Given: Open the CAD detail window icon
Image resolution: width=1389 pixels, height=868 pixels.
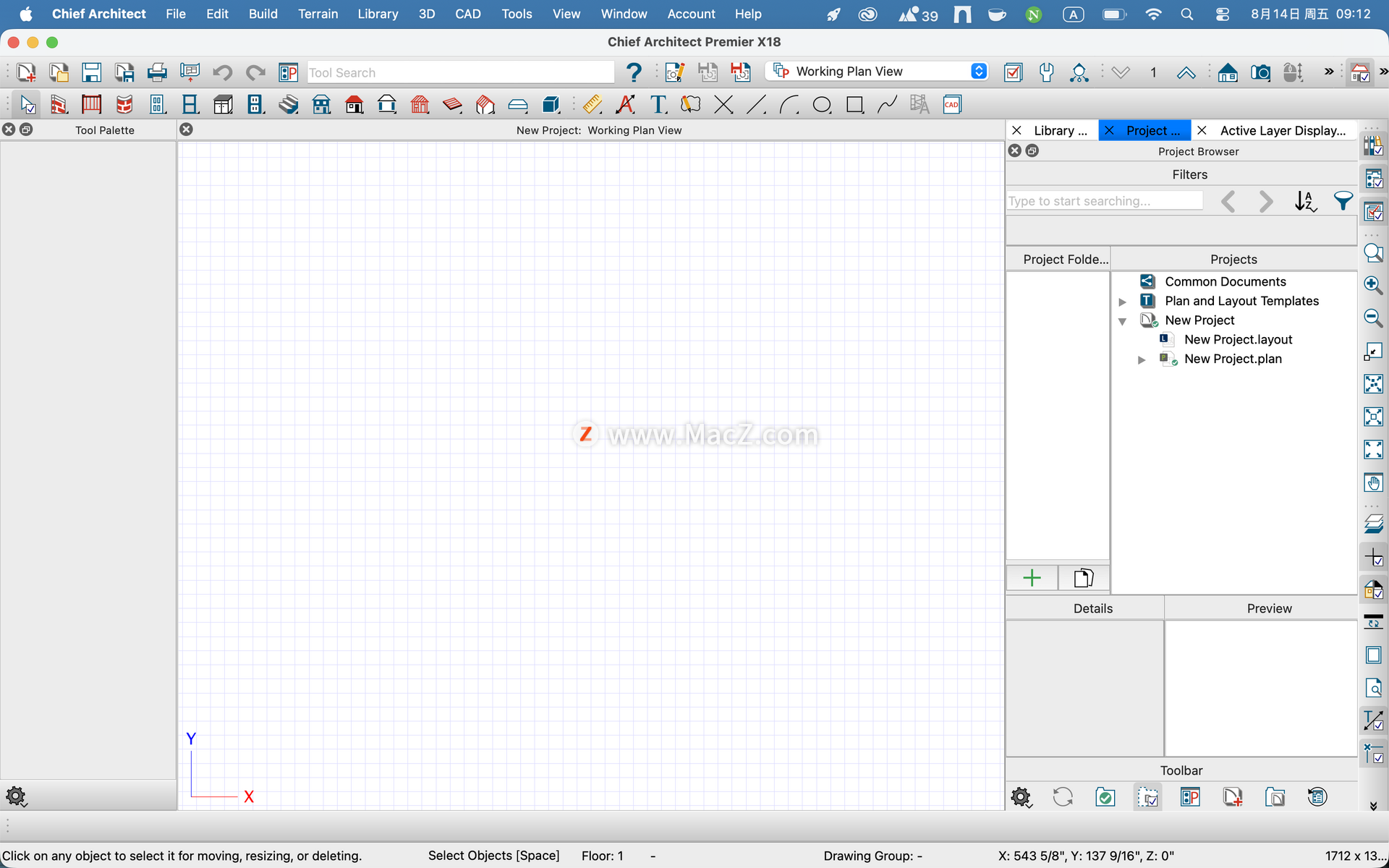Looking at the screenshot, I should point(952,105).
